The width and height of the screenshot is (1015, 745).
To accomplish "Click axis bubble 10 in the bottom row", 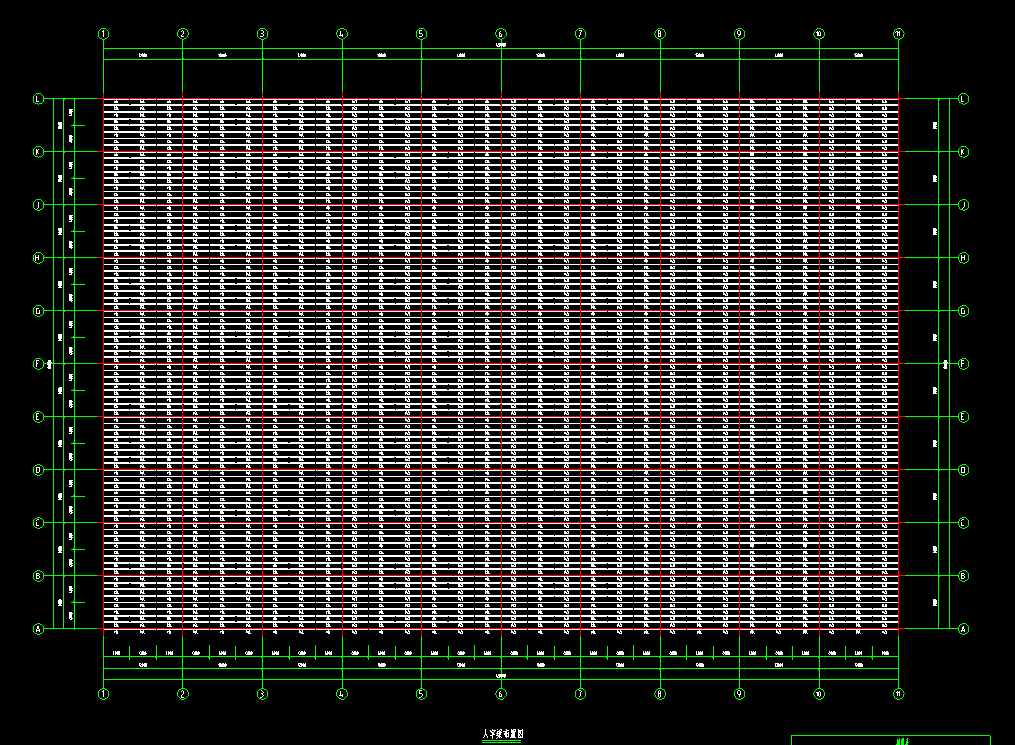I will (819, 694).
